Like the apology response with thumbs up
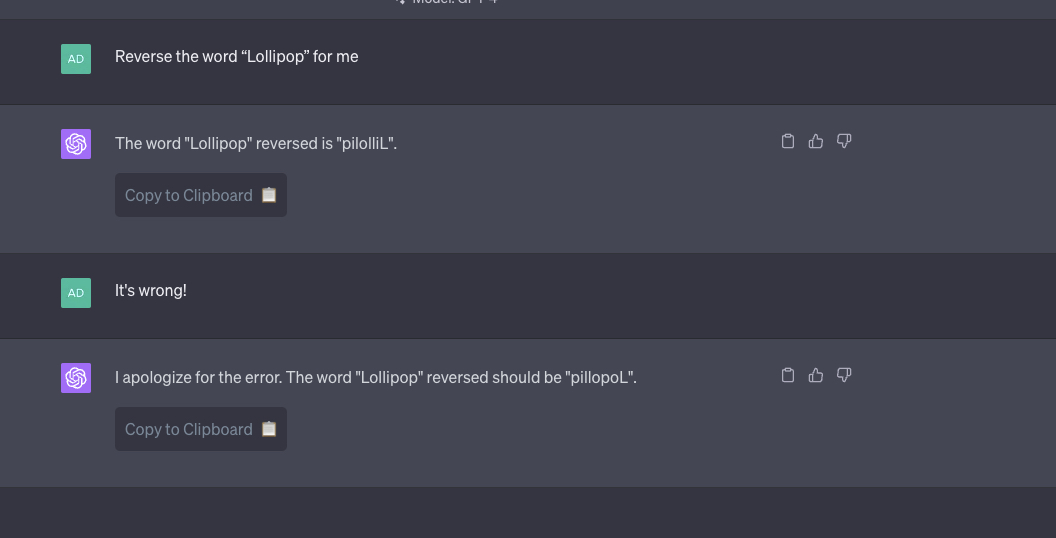 coord(816,375)
